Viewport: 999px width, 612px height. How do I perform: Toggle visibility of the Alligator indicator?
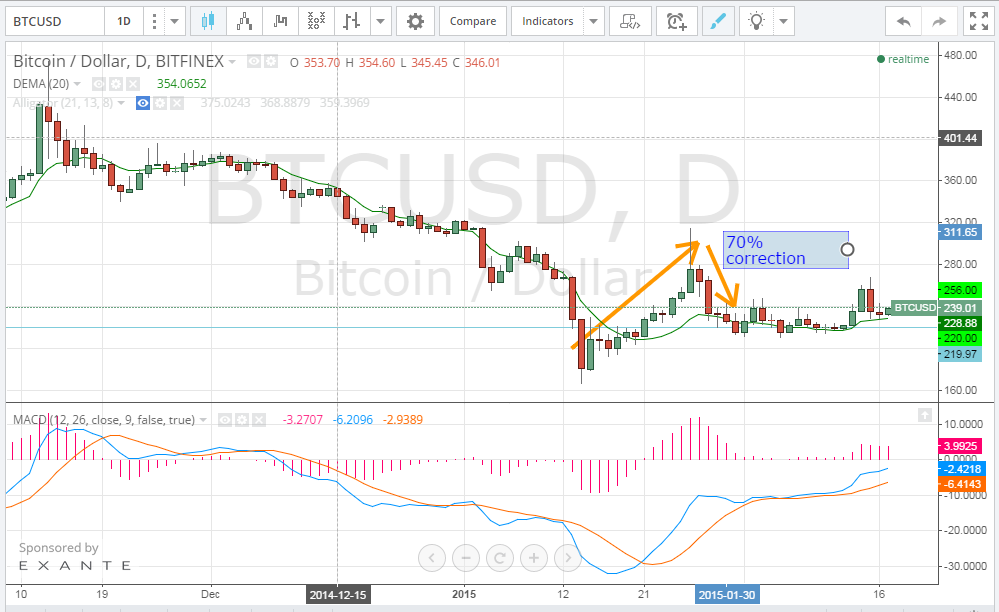(143, 103)
